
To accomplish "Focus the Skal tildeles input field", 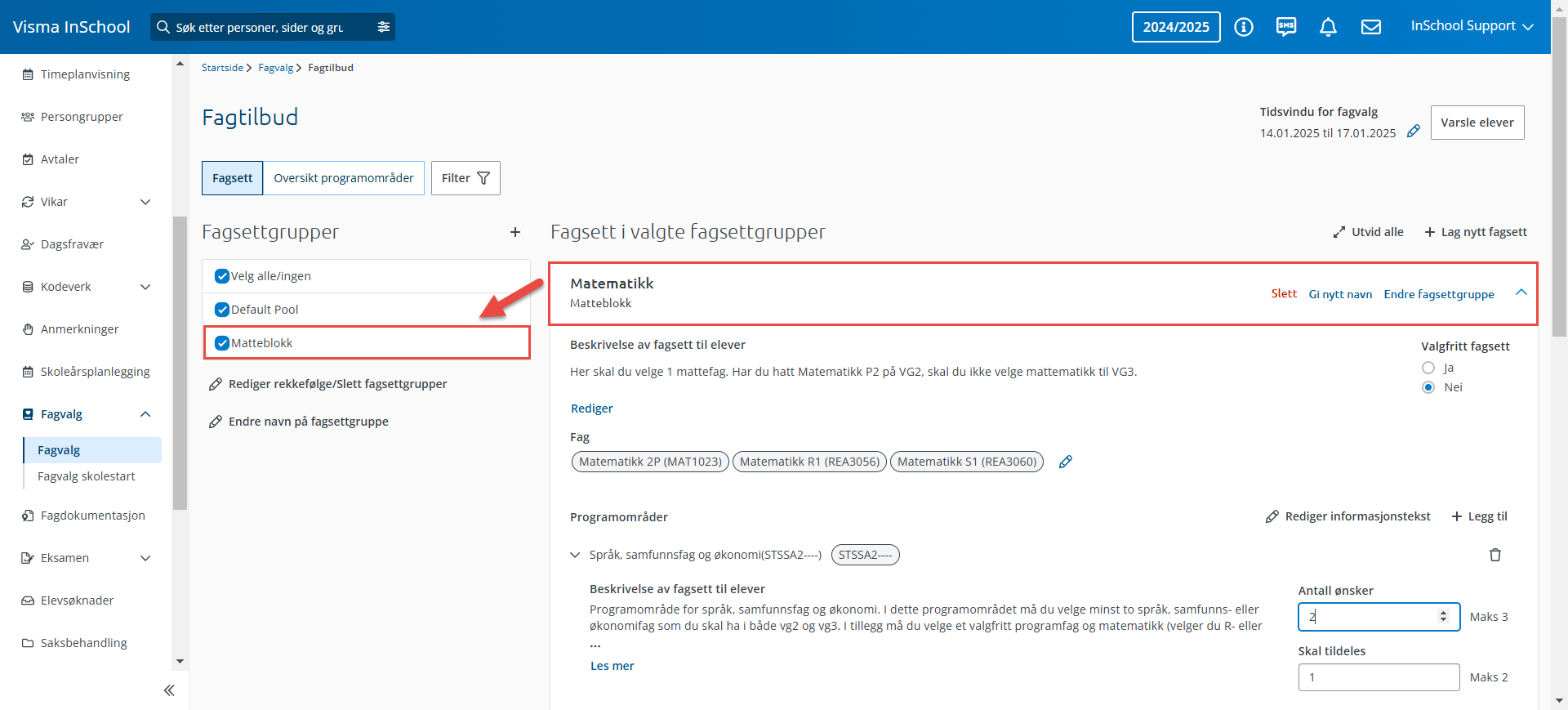I will (1379, 677).
